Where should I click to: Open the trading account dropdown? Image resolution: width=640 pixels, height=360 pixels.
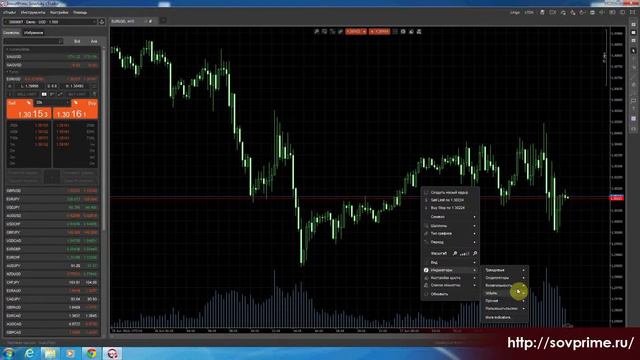(x=50, y=22)
